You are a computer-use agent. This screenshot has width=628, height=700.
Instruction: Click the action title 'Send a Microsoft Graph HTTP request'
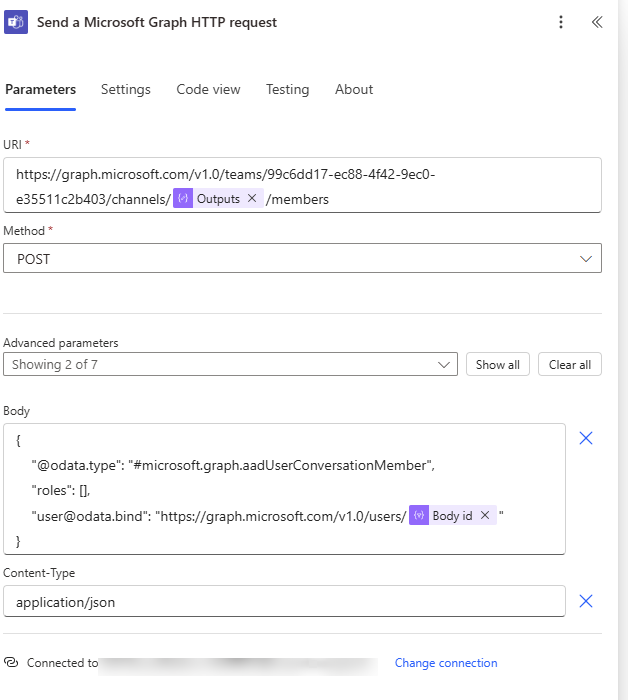[x=157, y=22]
